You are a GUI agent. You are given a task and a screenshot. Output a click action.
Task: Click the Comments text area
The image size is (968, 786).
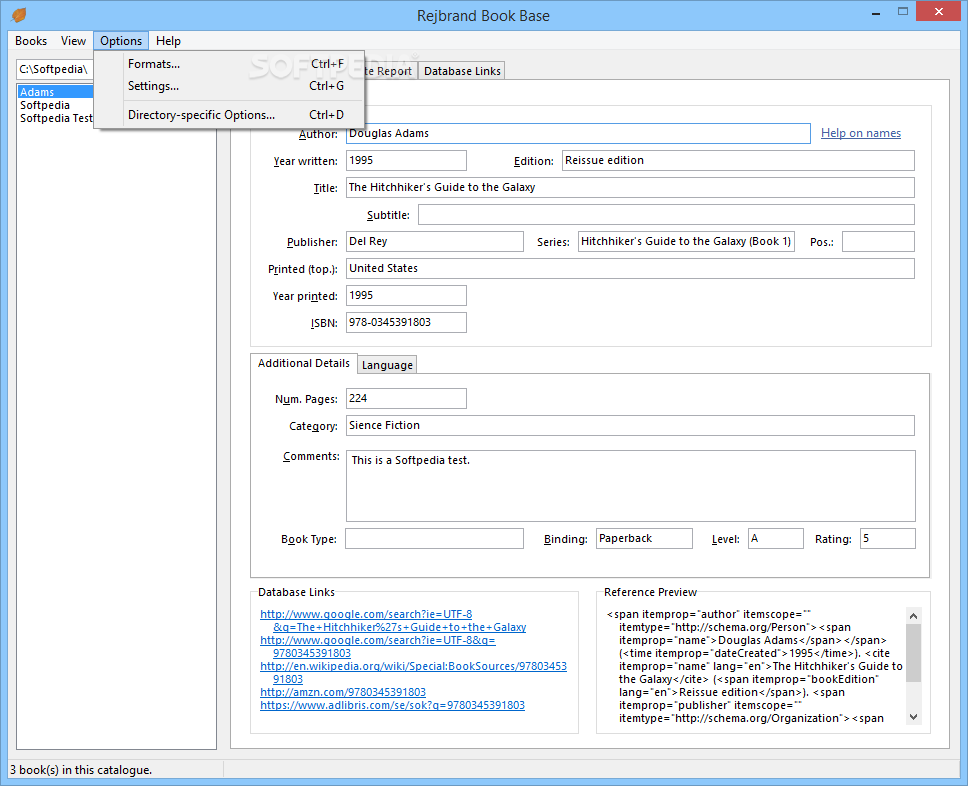(x=630, y=486)
